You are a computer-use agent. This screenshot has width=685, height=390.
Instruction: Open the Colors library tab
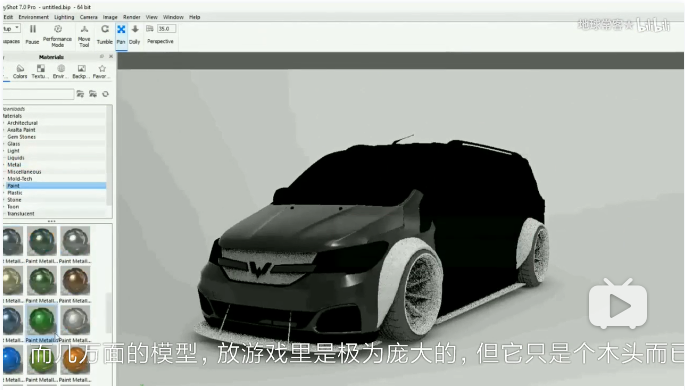coord(20,72)
